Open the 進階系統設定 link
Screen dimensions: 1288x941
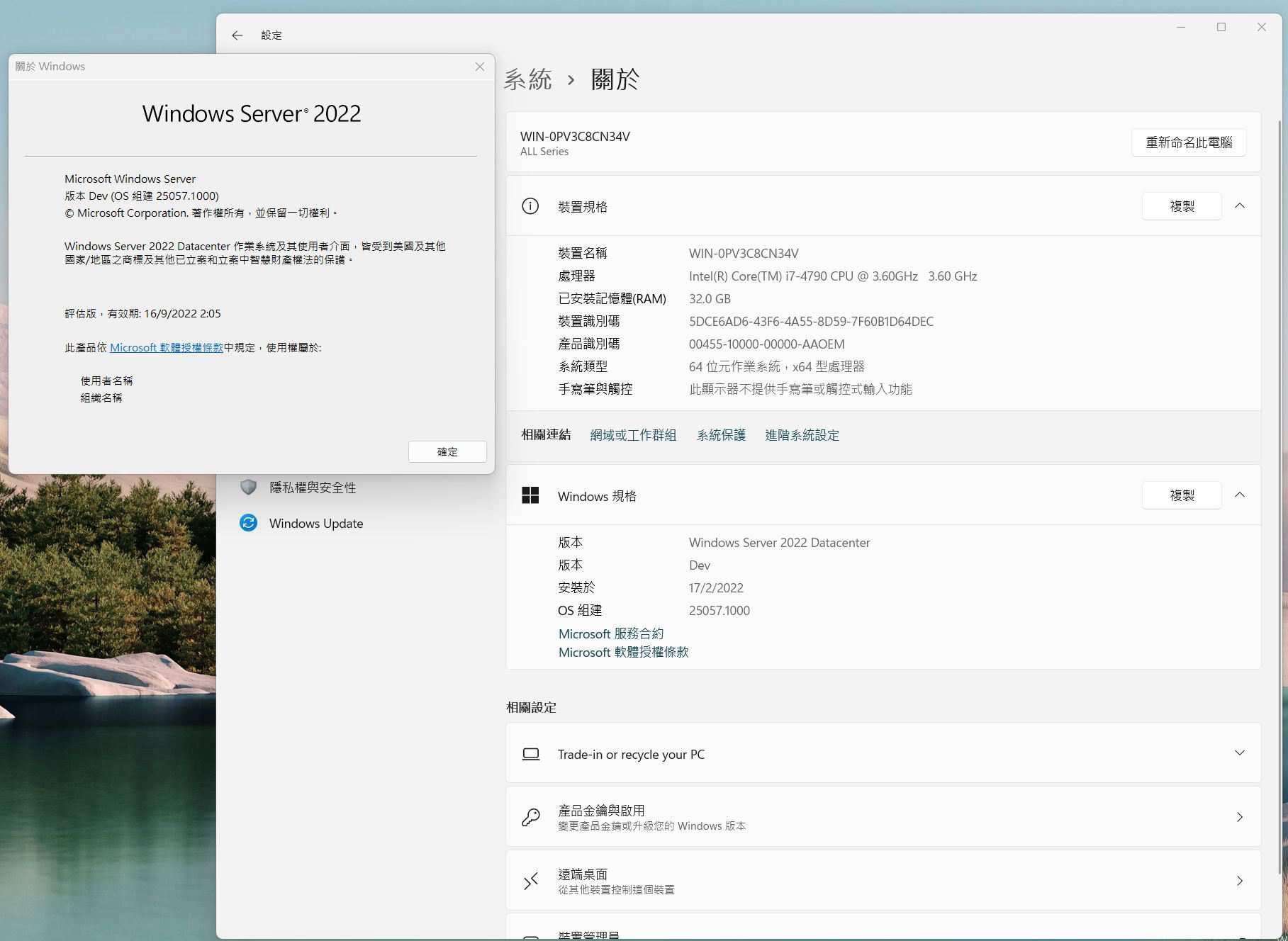(802, 434)
